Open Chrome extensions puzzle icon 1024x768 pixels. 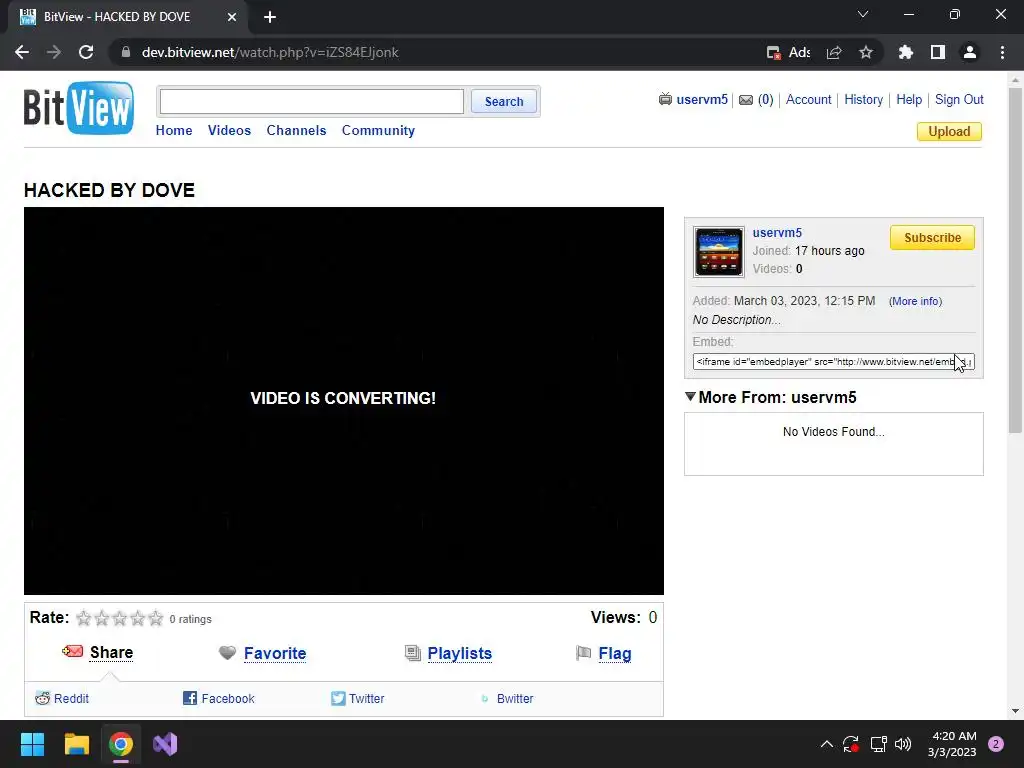(x=906, y=52)
